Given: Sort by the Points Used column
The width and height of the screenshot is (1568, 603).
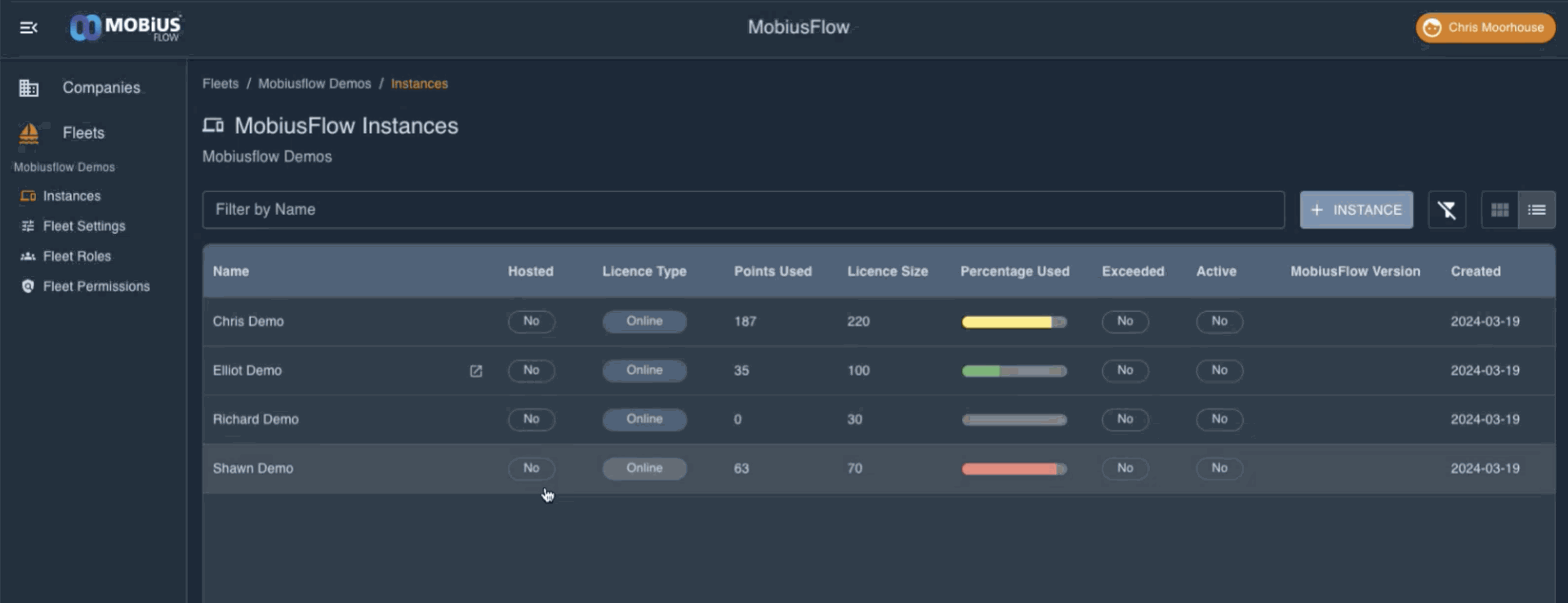Looking at the screenshot, I should coord(772,271).
